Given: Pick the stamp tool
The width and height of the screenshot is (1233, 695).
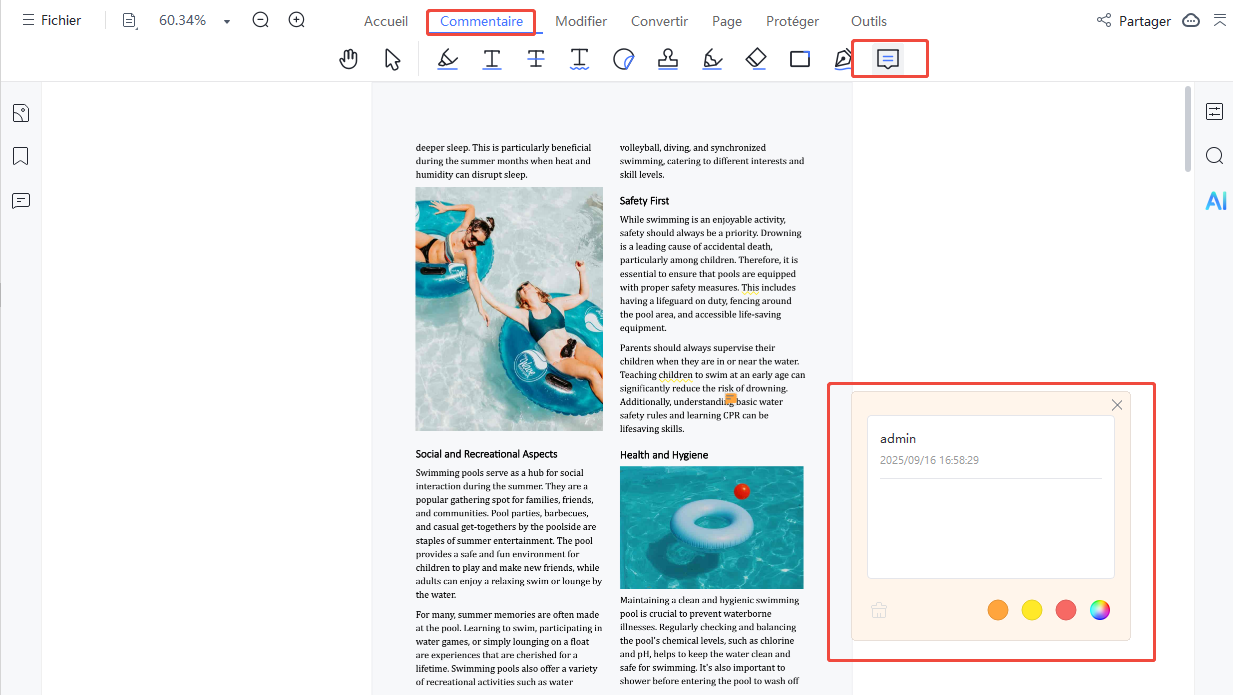Looking at the screenshot, I should pyautogui.click(x=668, y=59).
